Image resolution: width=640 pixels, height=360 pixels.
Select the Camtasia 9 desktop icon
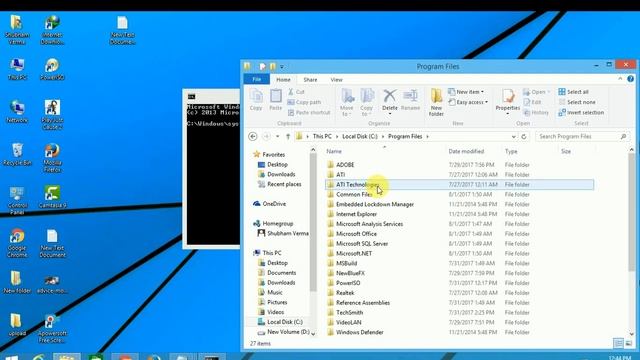[x=52, y=197]
